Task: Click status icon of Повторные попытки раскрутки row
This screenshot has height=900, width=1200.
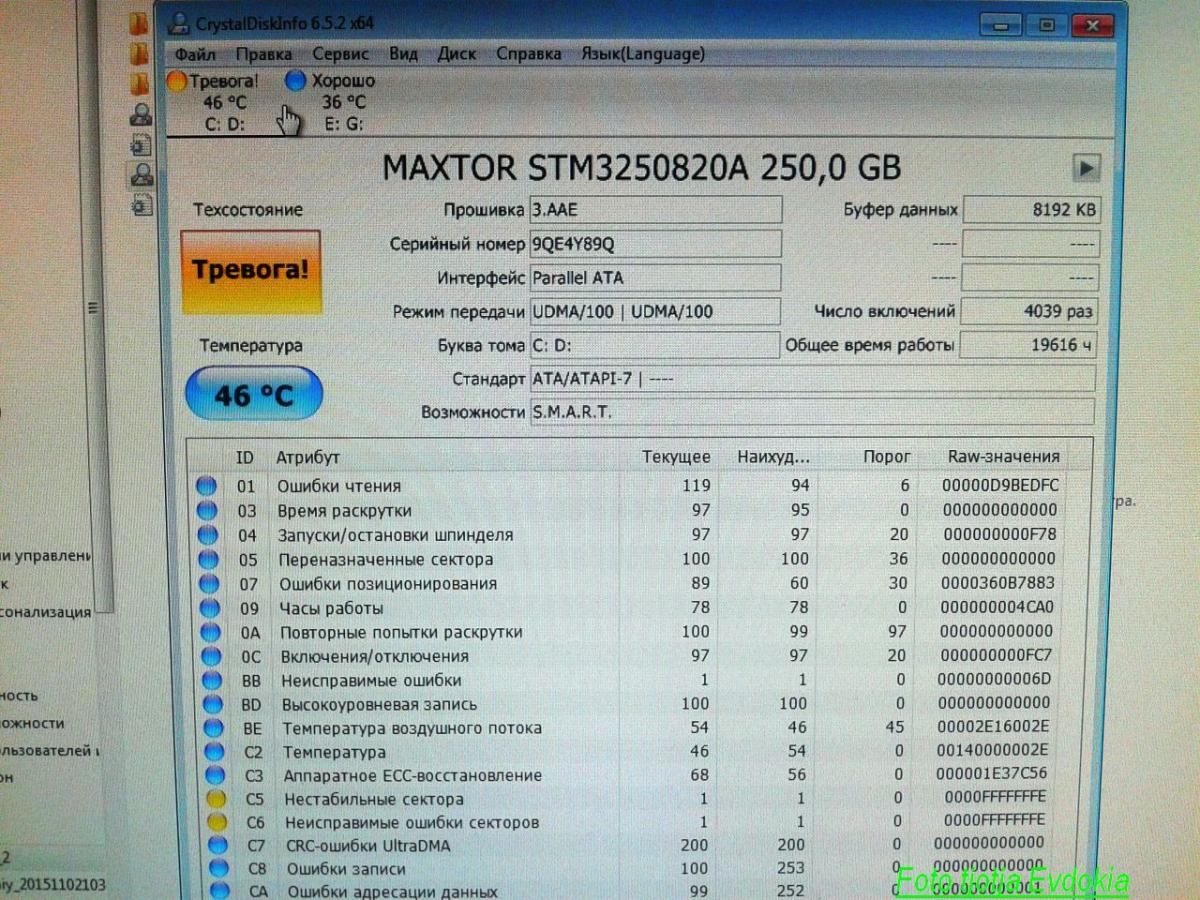Action: [x=210, y=632]
